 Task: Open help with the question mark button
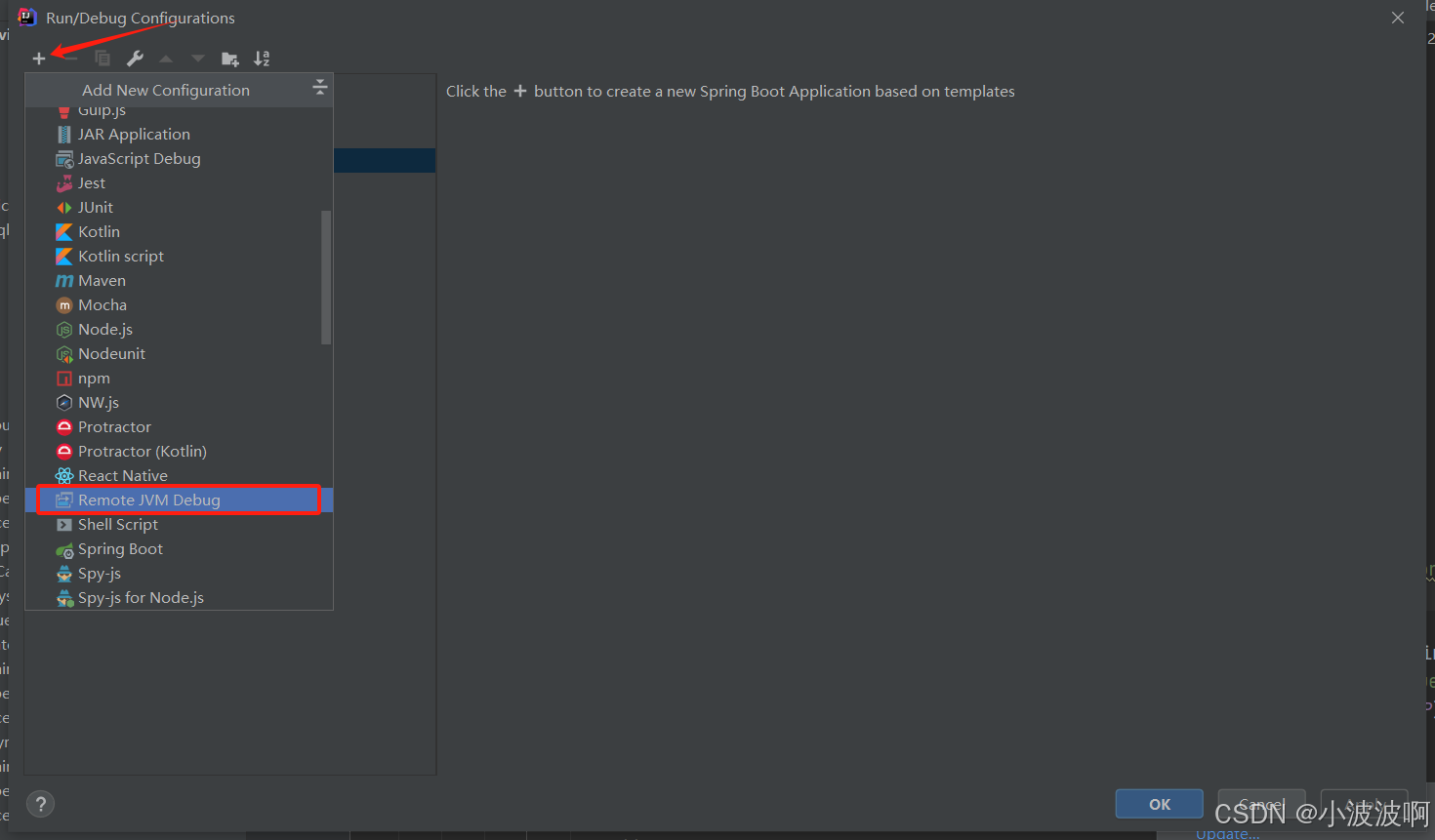40,804
